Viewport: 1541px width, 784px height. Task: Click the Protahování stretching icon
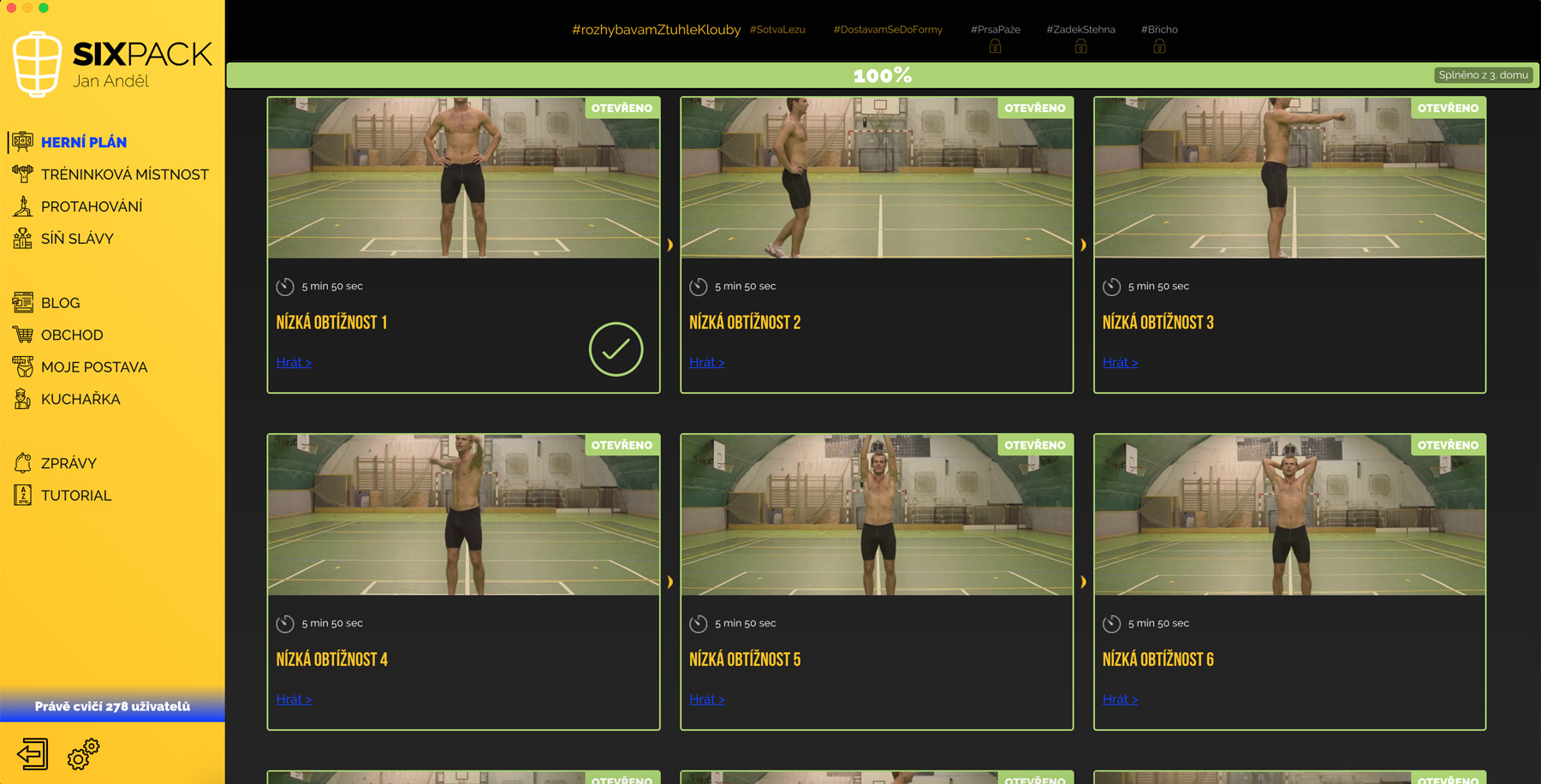(23, 206)
